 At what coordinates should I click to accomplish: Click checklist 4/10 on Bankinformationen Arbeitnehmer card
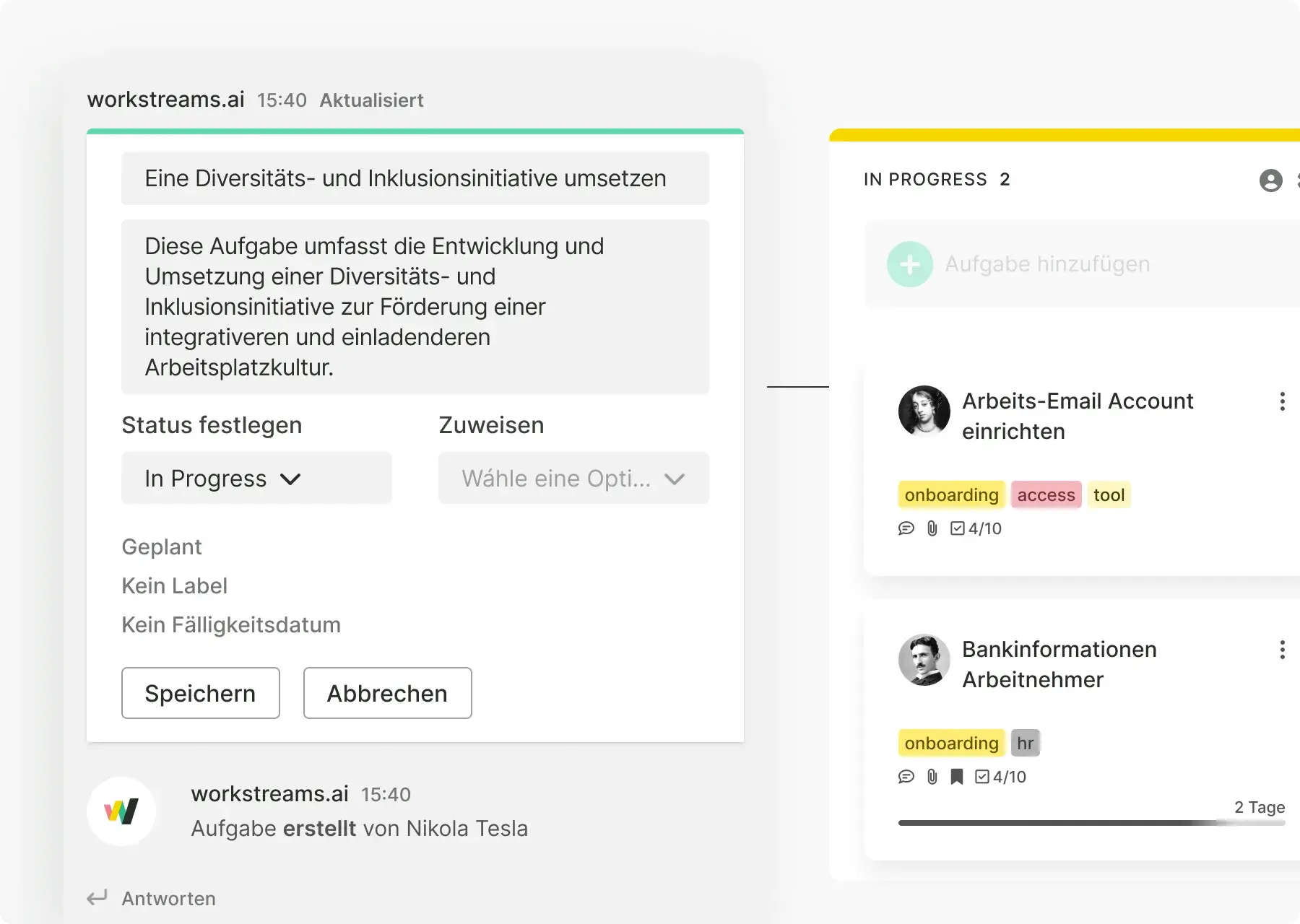[x=1001, y=777]
